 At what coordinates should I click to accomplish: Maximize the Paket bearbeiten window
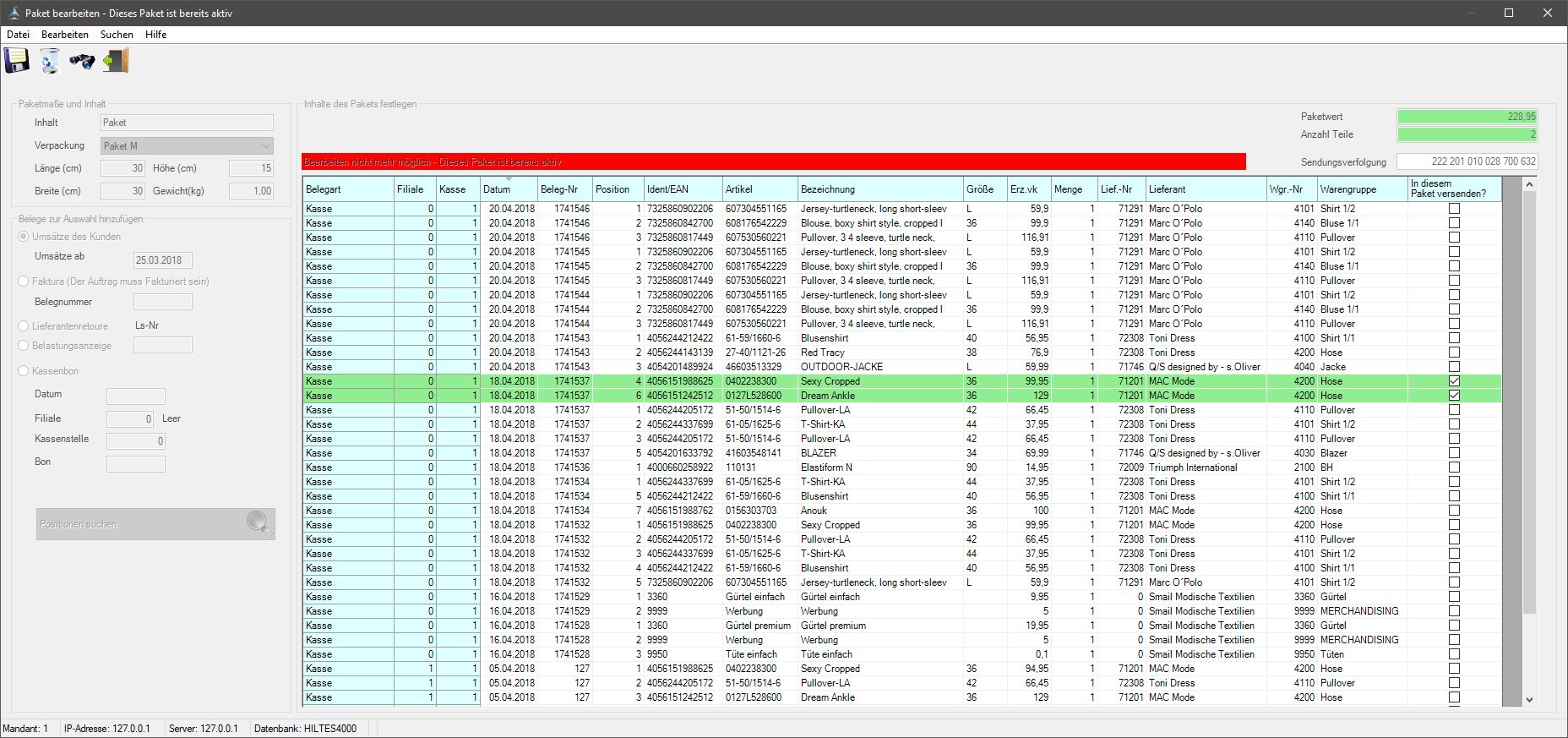tap(1509, 13)
